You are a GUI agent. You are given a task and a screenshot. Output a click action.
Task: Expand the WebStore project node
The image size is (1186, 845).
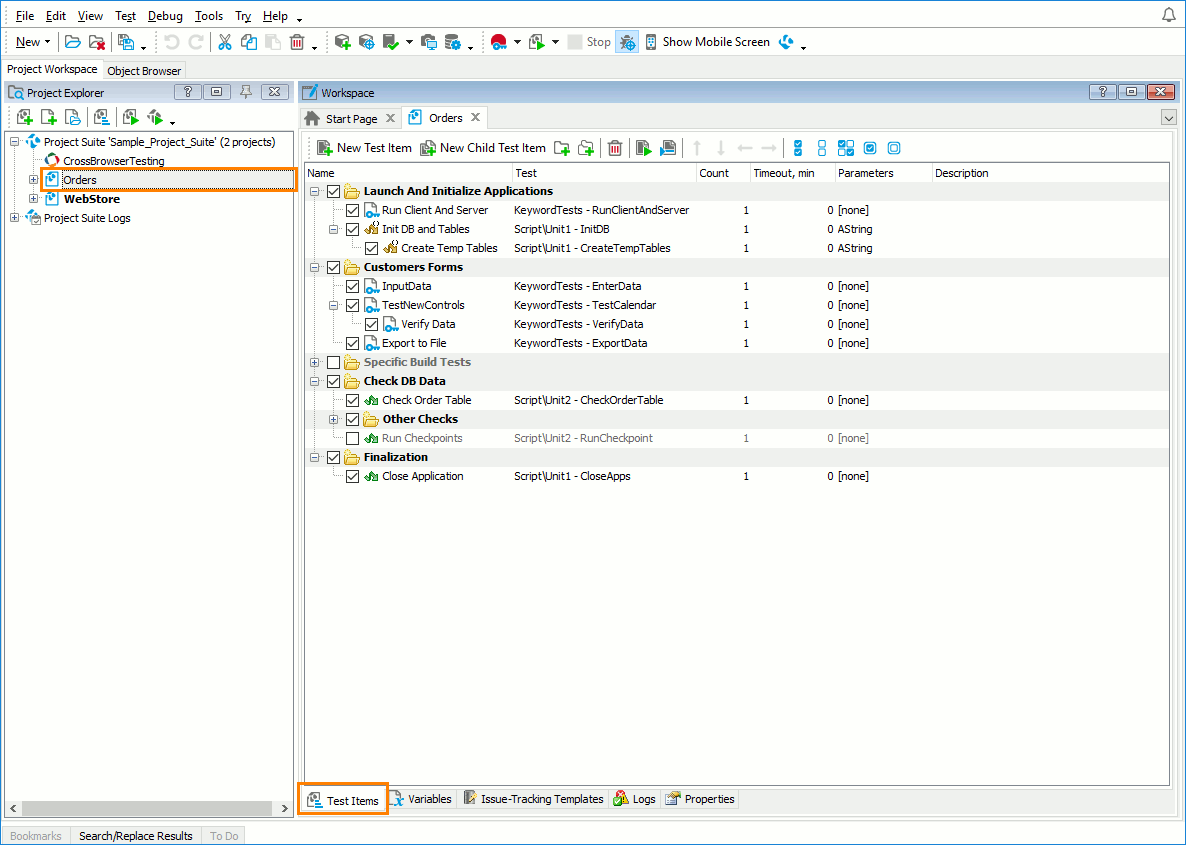pyautogui.click(x=33, y=199)
